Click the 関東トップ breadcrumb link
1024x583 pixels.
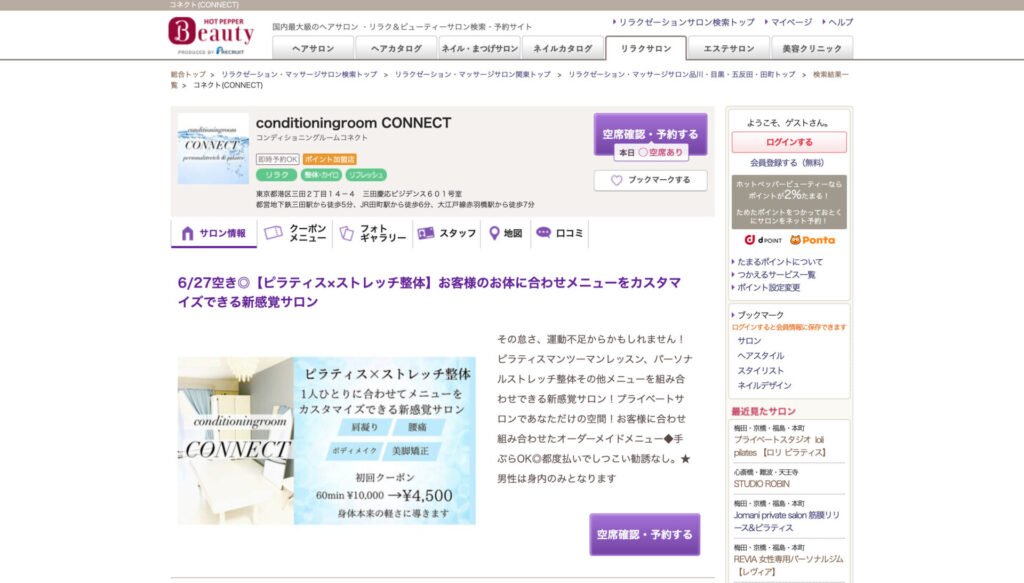[473, 74]
